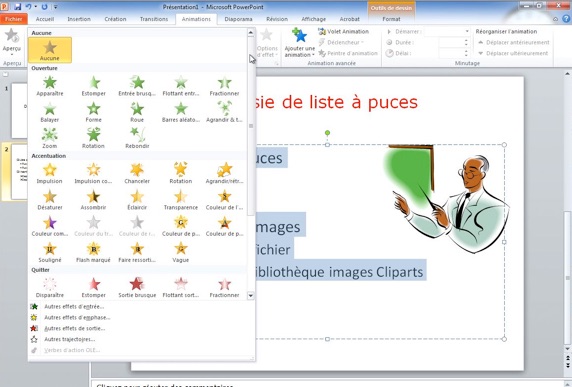Viewport: 572px width, 387px height.
Task: Click the Aperçu preview button
Action: point(12,42)
